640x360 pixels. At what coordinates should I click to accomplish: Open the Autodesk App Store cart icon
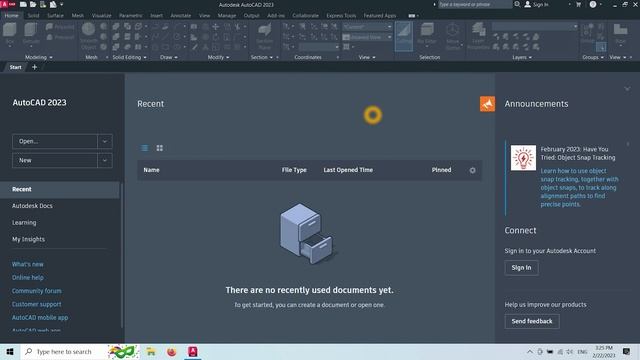pos(578,4)
